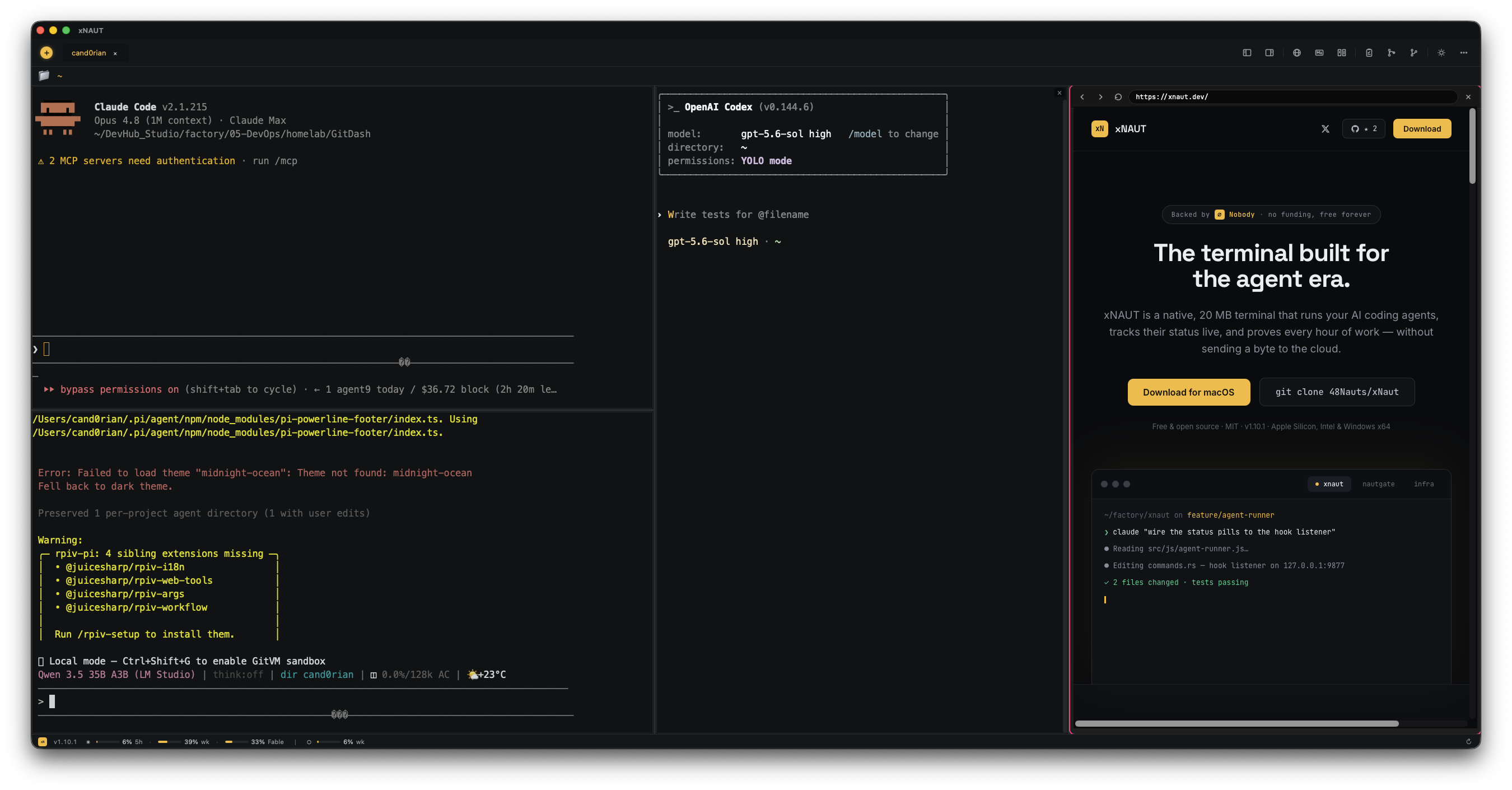Click the webpage vertical scrollbar

point(1472,146)
